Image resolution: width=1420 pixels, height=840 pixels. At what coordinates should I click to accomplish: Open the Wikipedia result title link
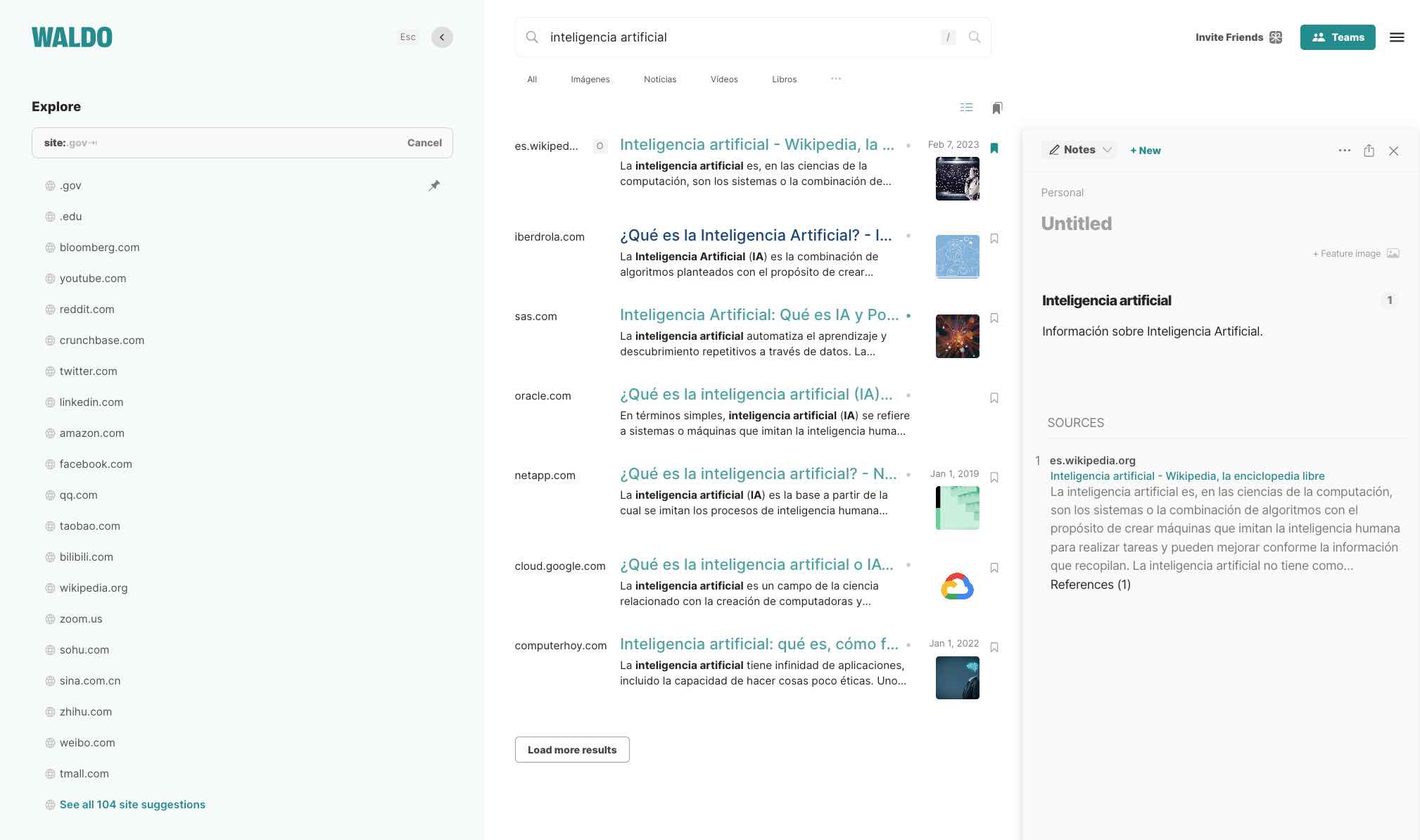pyautogui.click(x=756, y=145)
